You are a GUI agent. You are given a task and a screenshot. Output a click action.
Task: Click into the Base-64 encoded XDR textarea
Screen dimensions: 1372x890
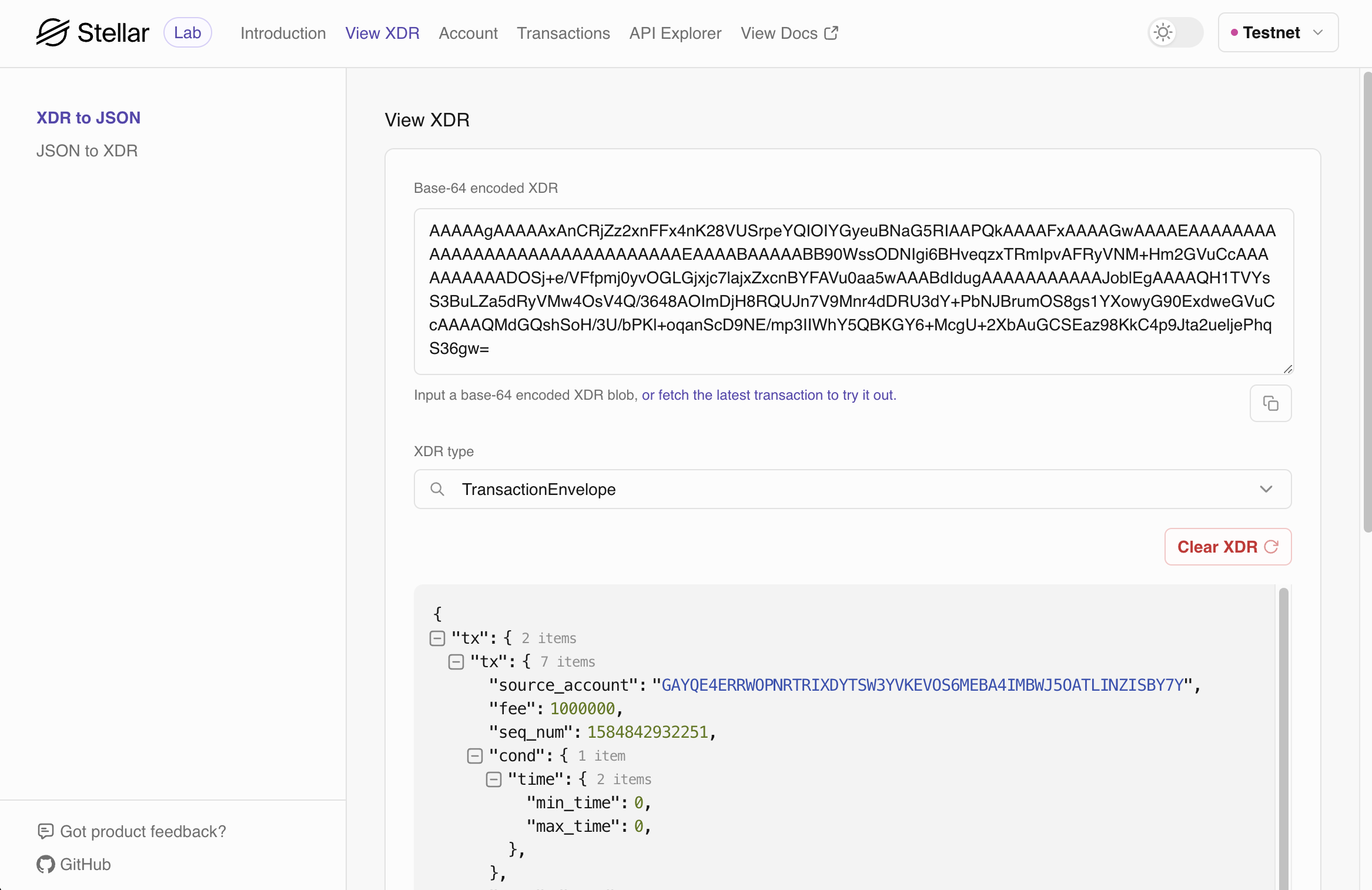click(x=854, y=291)
